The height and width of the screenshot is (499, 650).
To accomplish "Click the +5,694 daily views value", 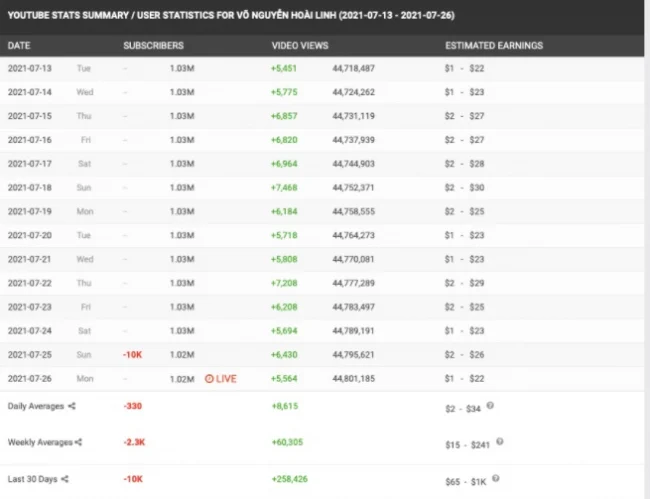I will coord(284,331).
